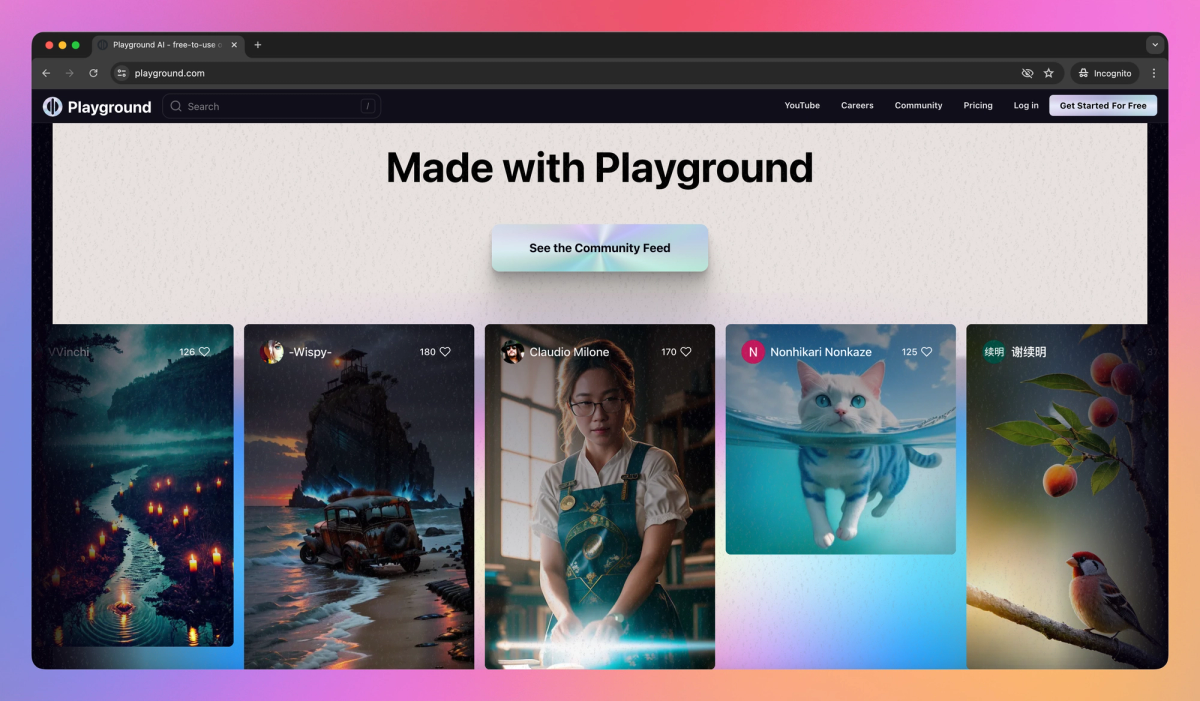Click the 谢续明 username
This screenshot has width=1200, height=701.
(1028, 352)
